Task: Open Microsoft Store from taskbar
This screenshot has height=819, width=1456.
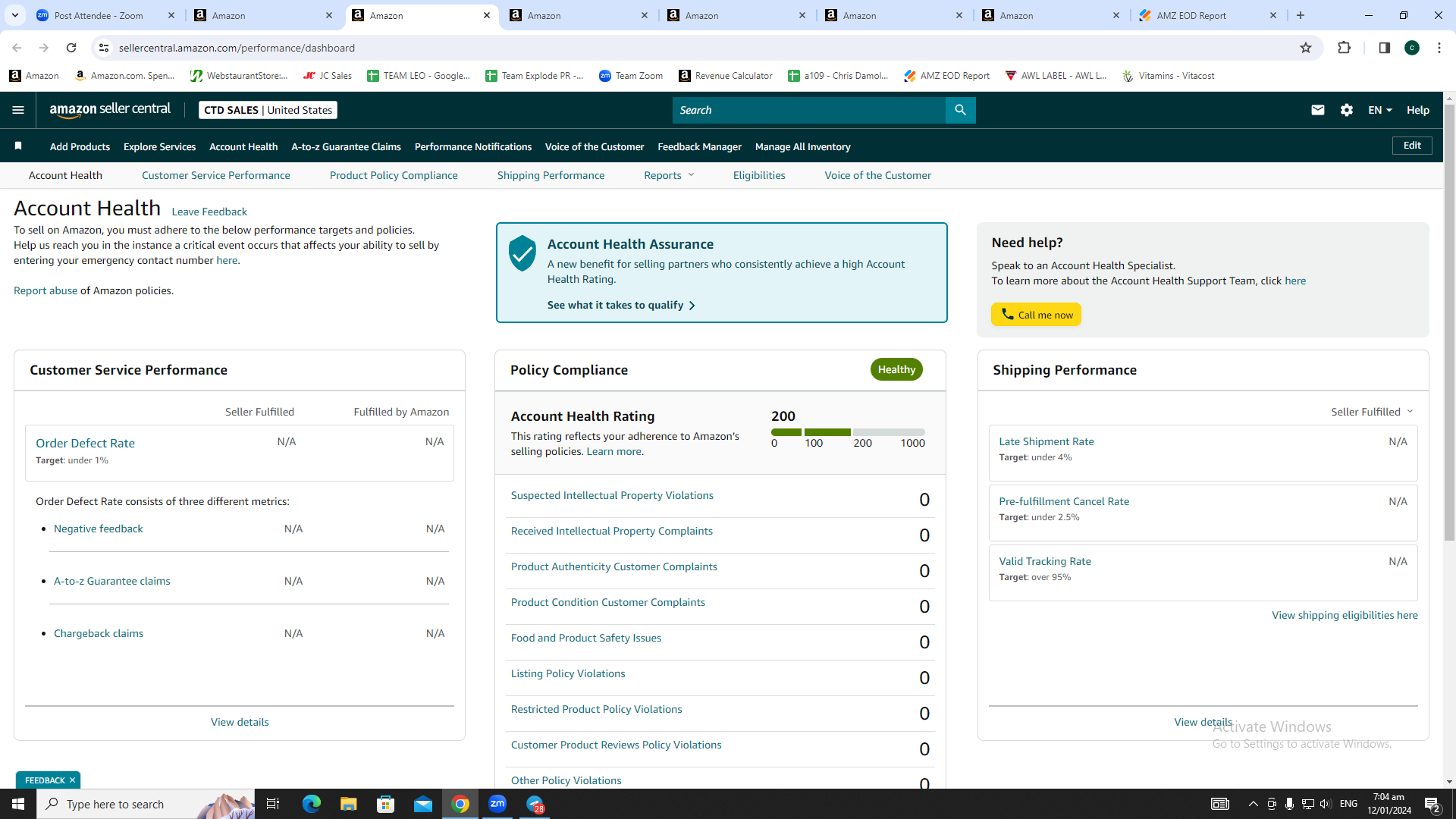Action: (x=386, y=804)
